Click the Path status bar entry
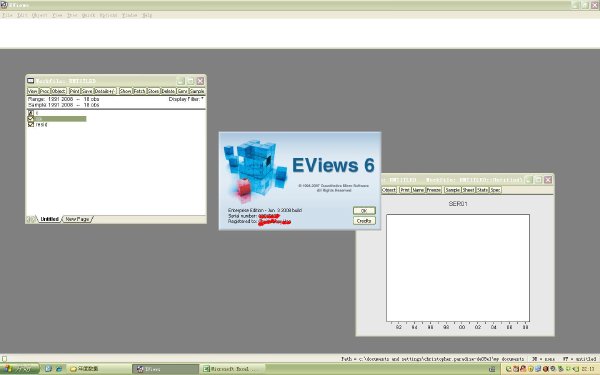Viewport: 600px width, 375px height. [432, 359]
